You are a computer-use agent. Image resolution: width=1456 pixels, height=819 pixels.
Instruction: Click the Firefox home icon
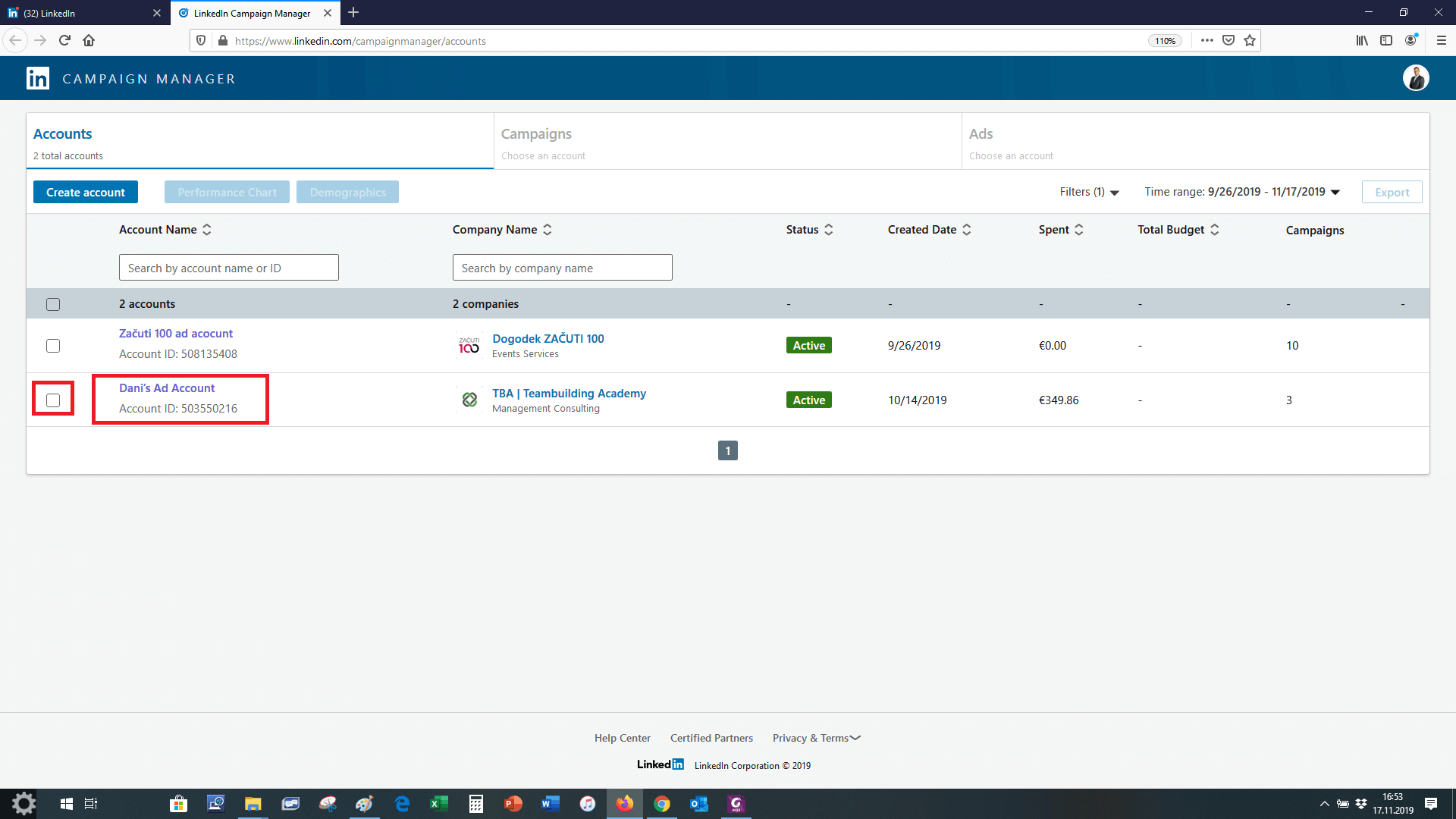(x=89, y=41)
